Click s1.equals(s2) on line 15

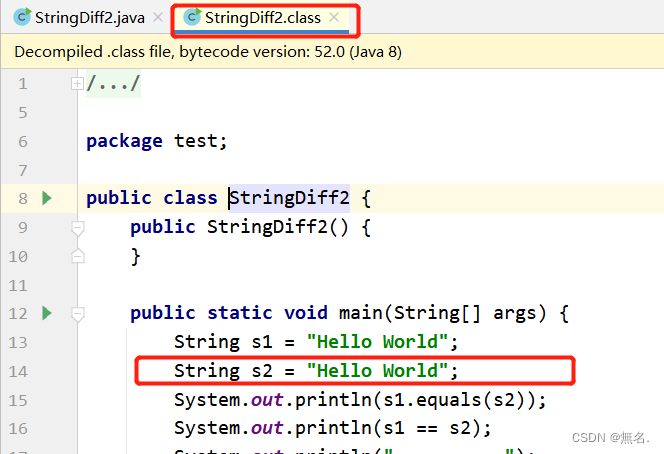point(454,400)
